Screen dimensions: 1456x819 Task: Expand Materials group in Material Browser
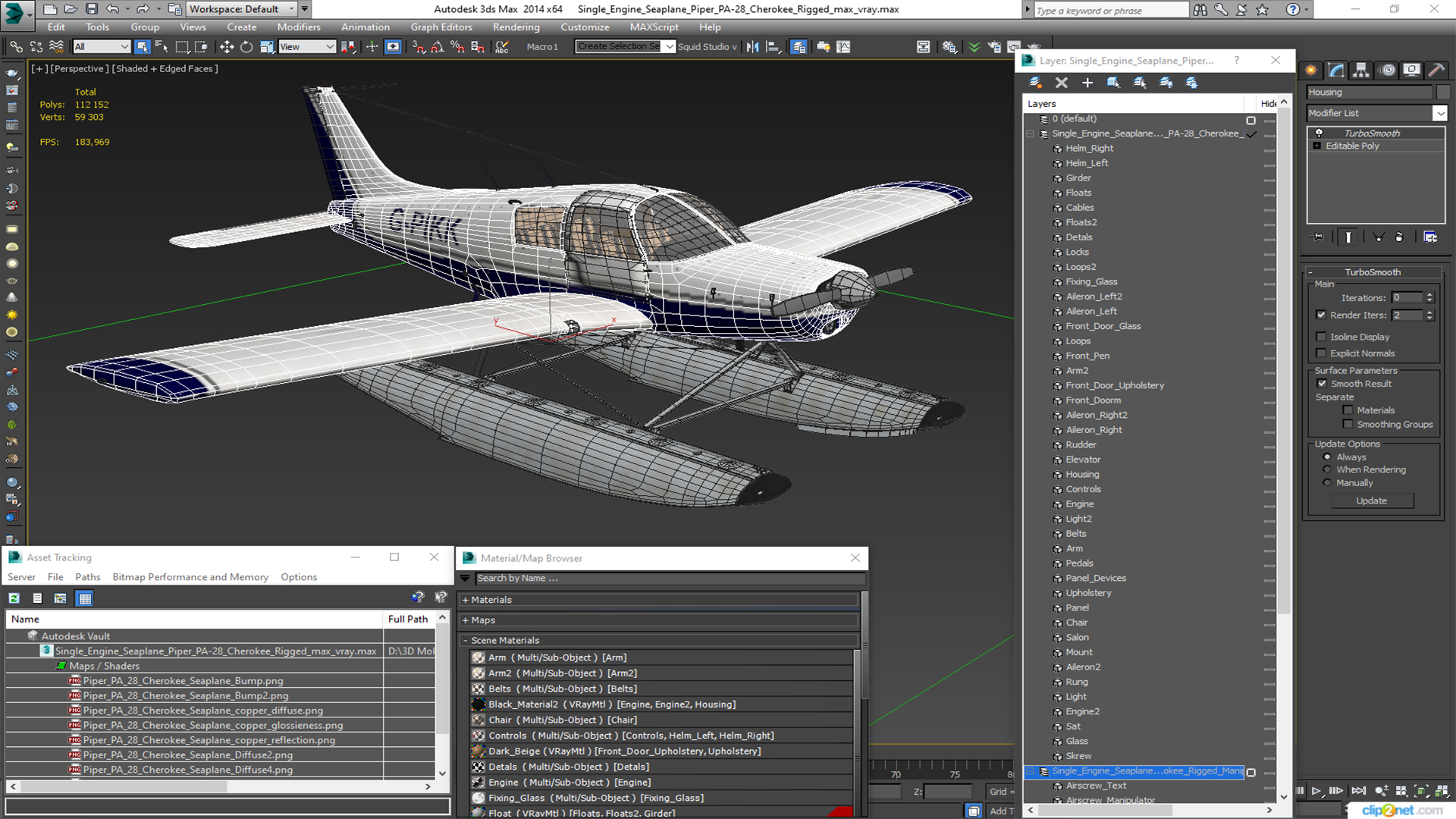click(466, 600)
